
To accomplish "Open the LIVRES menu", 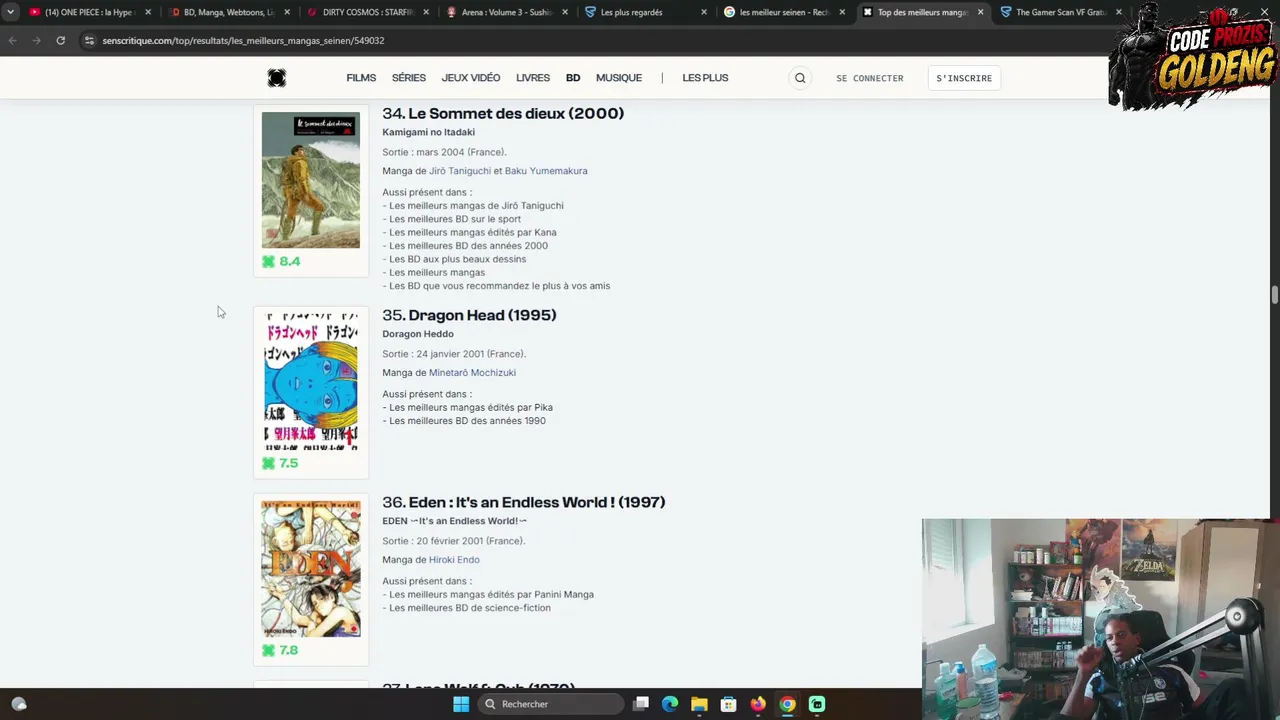I will [x=533, y=78].
